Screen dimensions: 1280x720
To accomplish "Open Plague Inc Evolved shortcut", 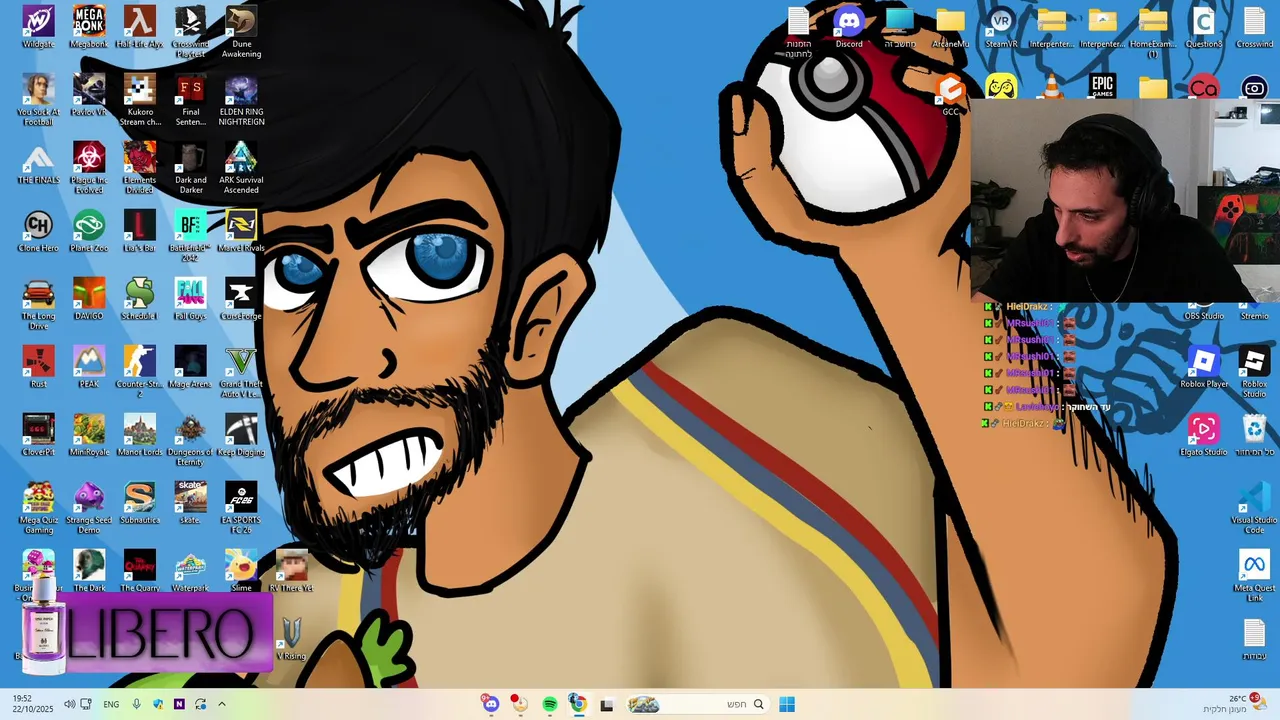I will click(x=89, y=168).
